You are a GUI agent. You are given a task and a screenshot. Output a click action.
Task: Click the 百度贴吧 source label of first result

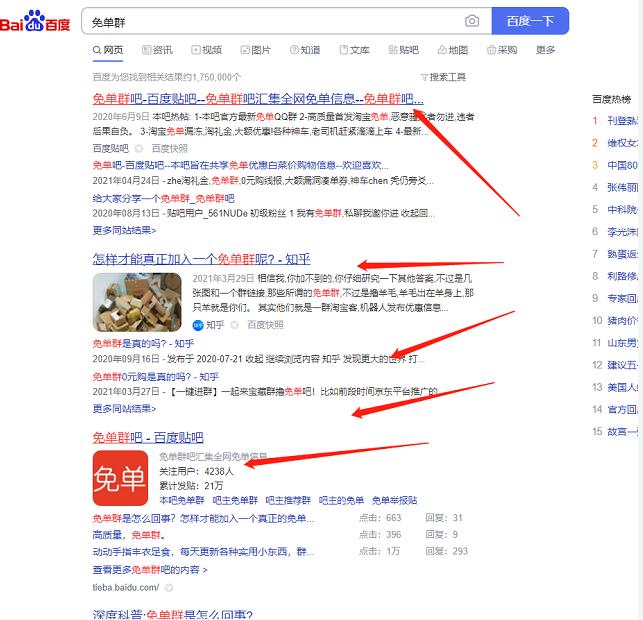111,148
